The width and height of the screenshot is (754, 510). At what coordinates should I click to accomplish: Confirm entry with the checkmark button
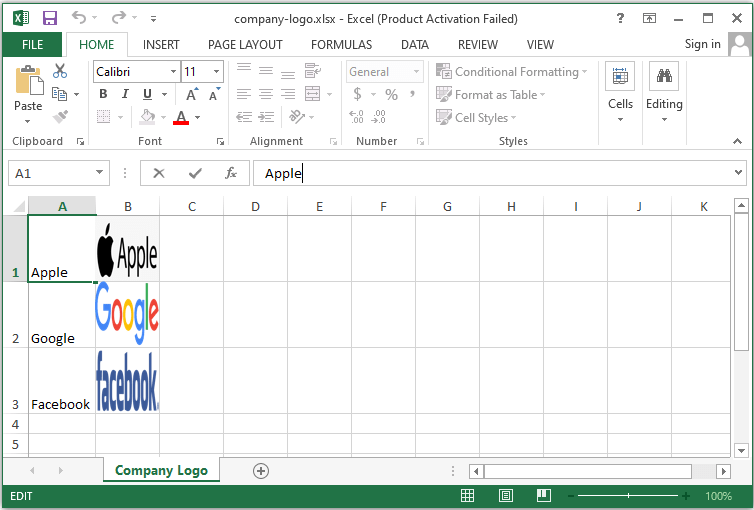tap(195, 173)
